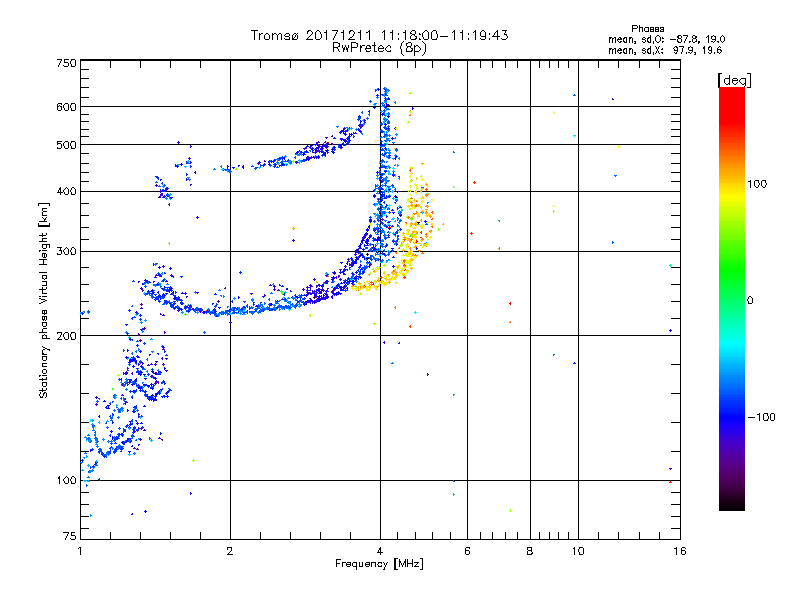Click the '[deg]' colorbar unit label
The width and height of the screenshot is (800, 600).
[734, 80]
